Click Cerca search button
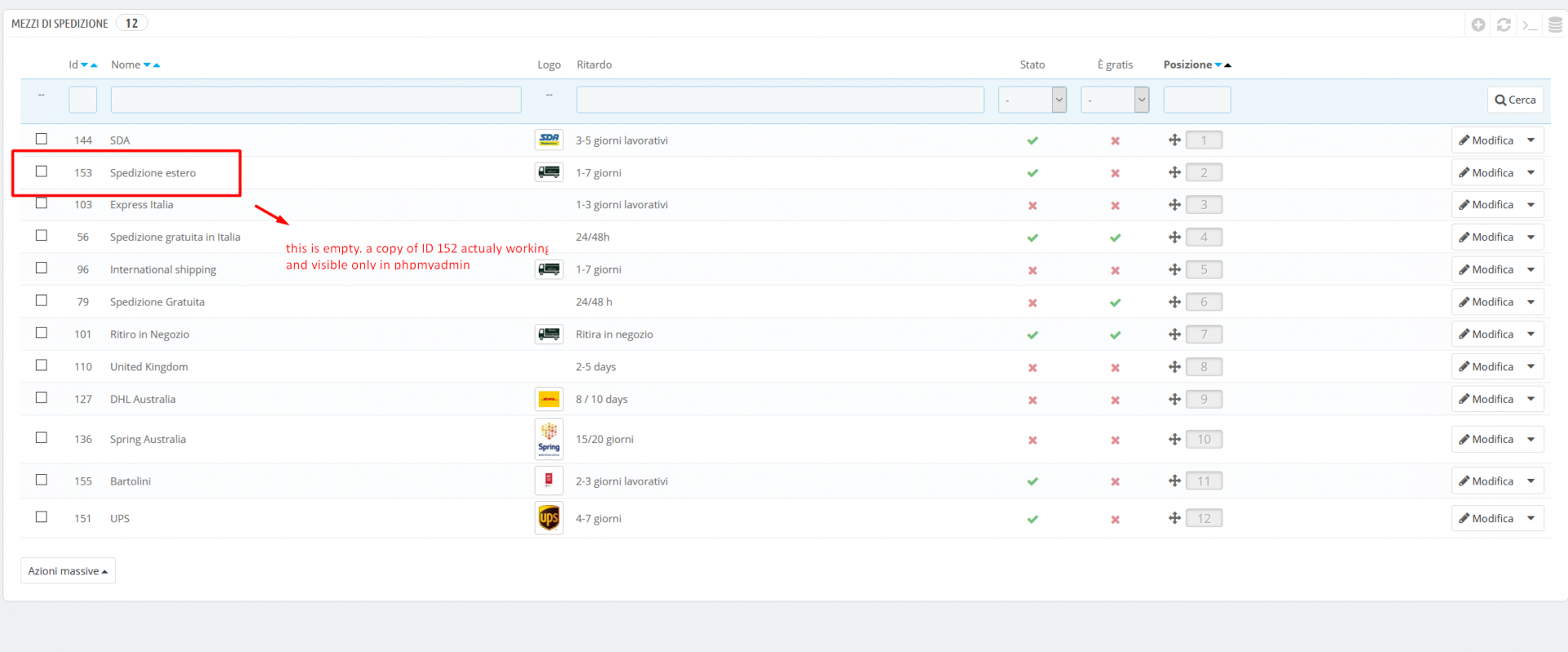 [1515, 100]
